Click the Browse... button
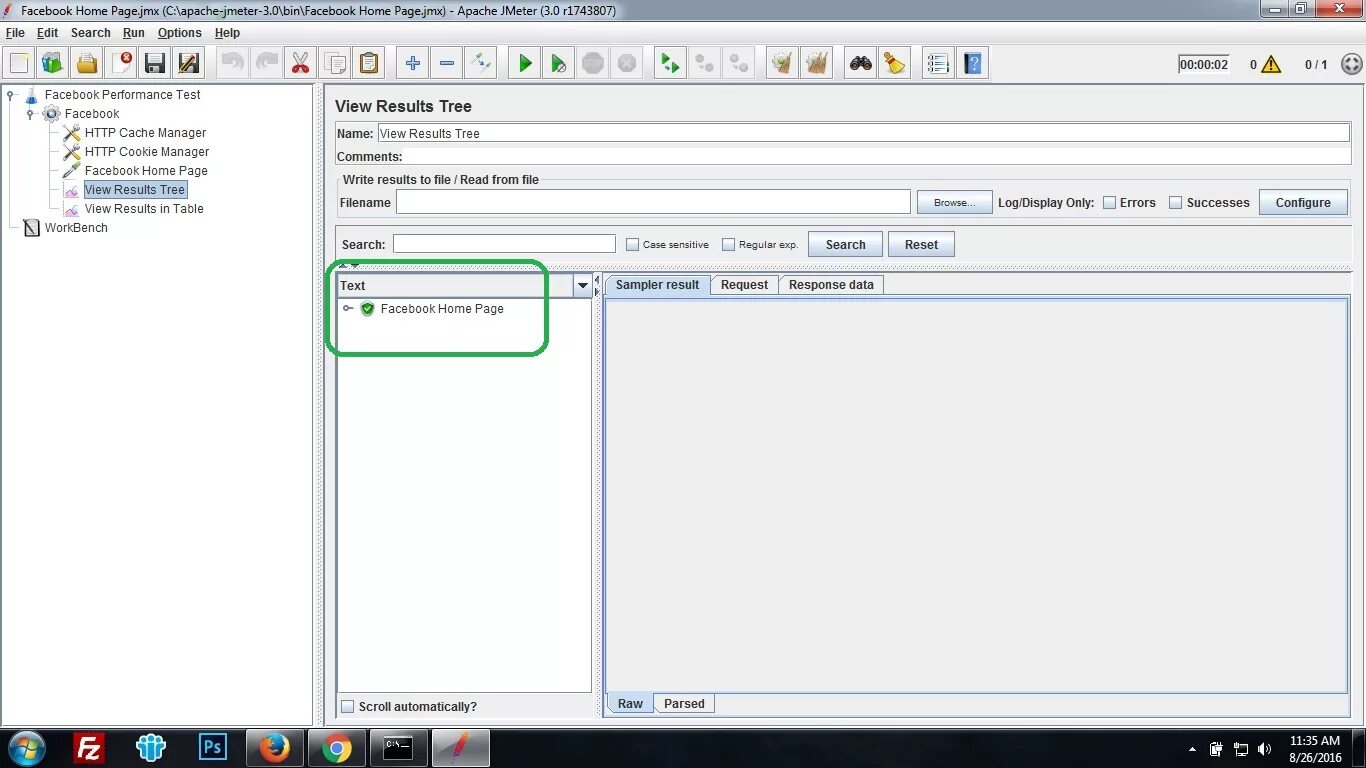 click(x=954, y=202)
